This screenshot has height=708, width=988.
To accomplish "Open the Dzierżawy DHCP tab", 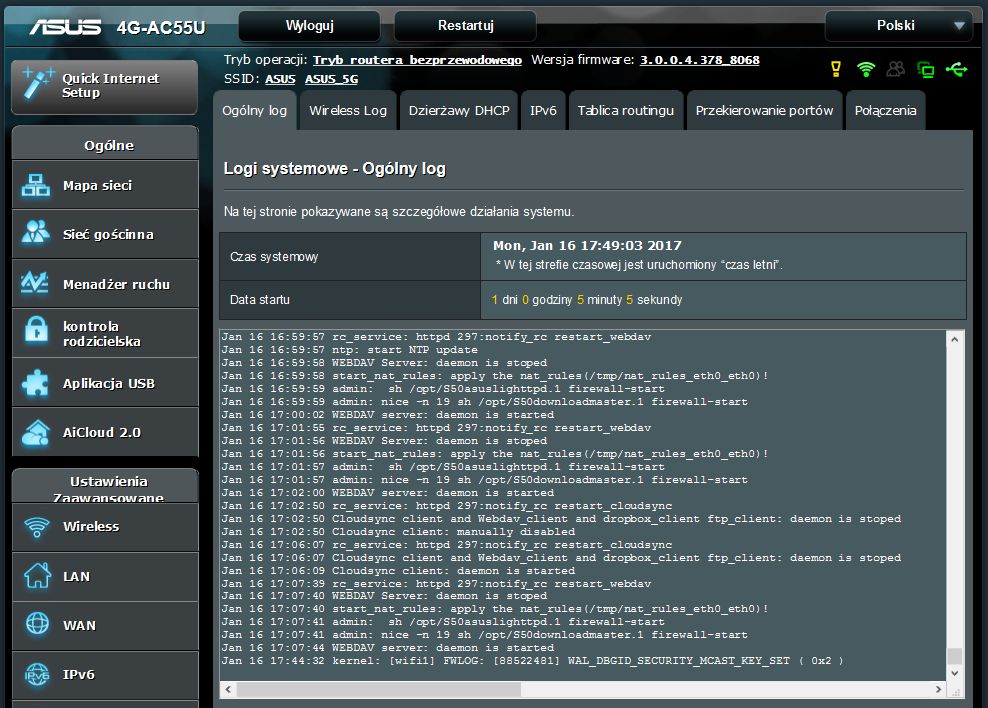I will (x=459, y=110).
